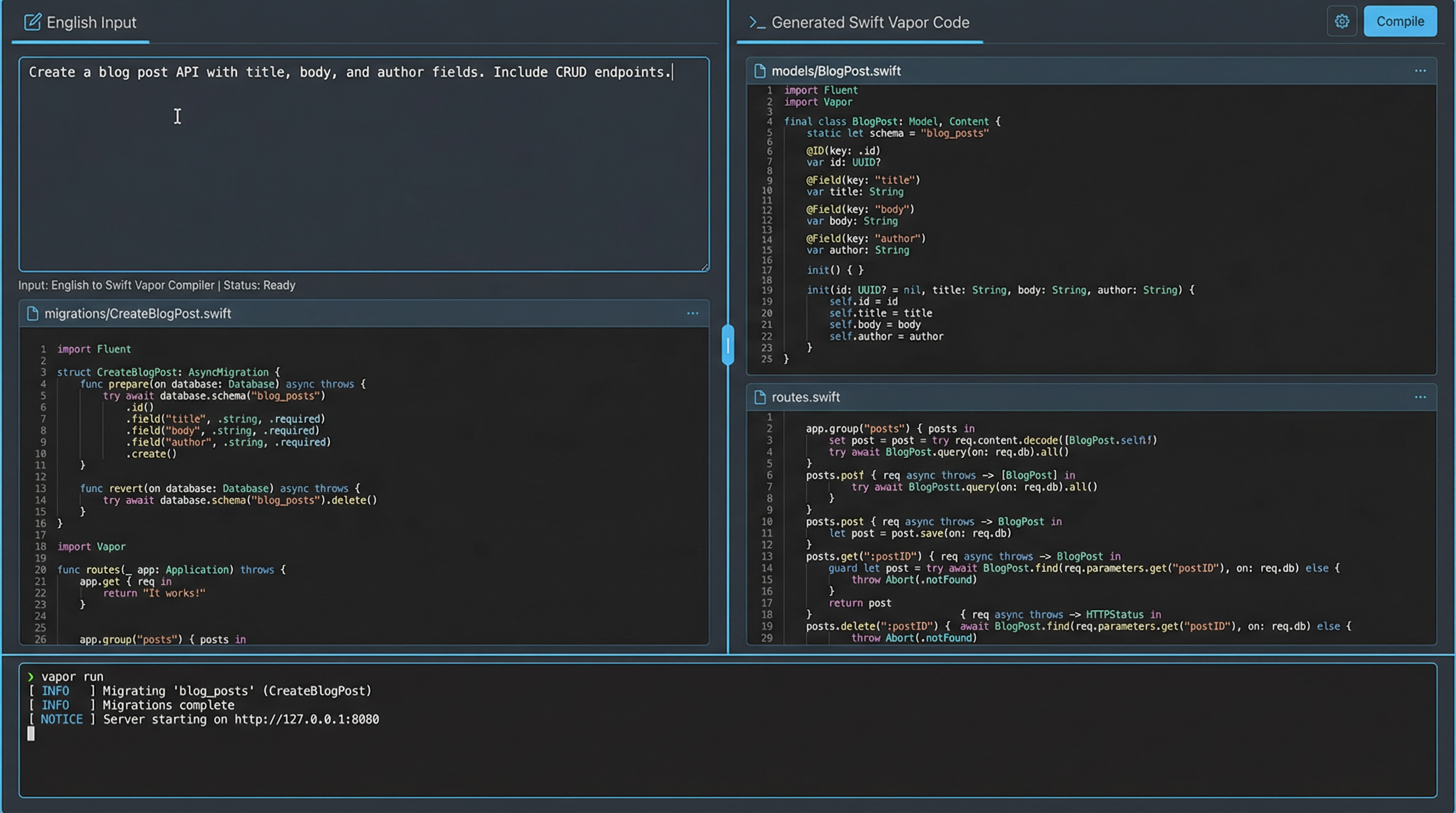Click the terminal block cursor
This screenshot has height=813, width=1456.
point(31,734)
